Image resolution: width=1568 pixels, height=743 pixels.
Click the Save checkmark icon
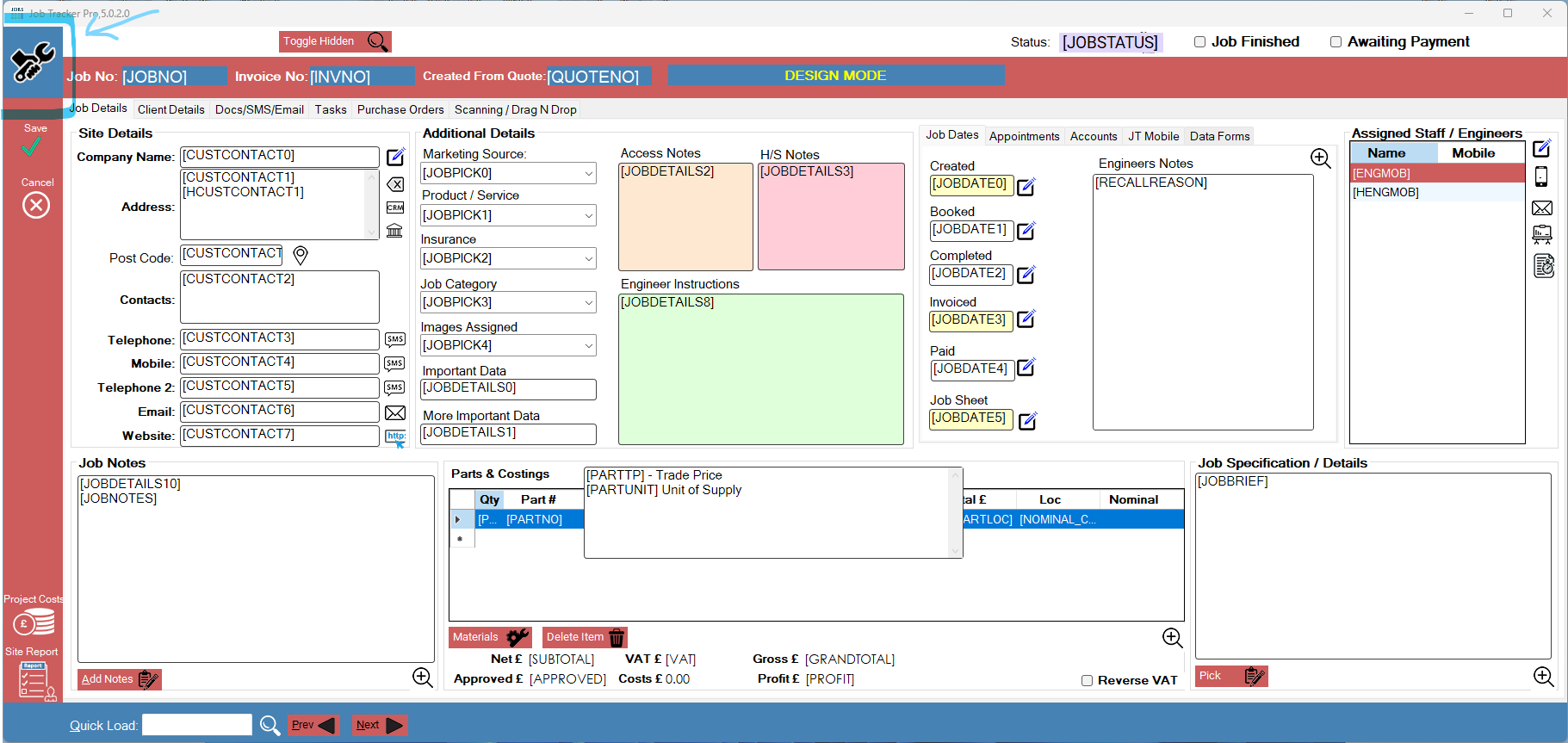(x=31, y=147)
